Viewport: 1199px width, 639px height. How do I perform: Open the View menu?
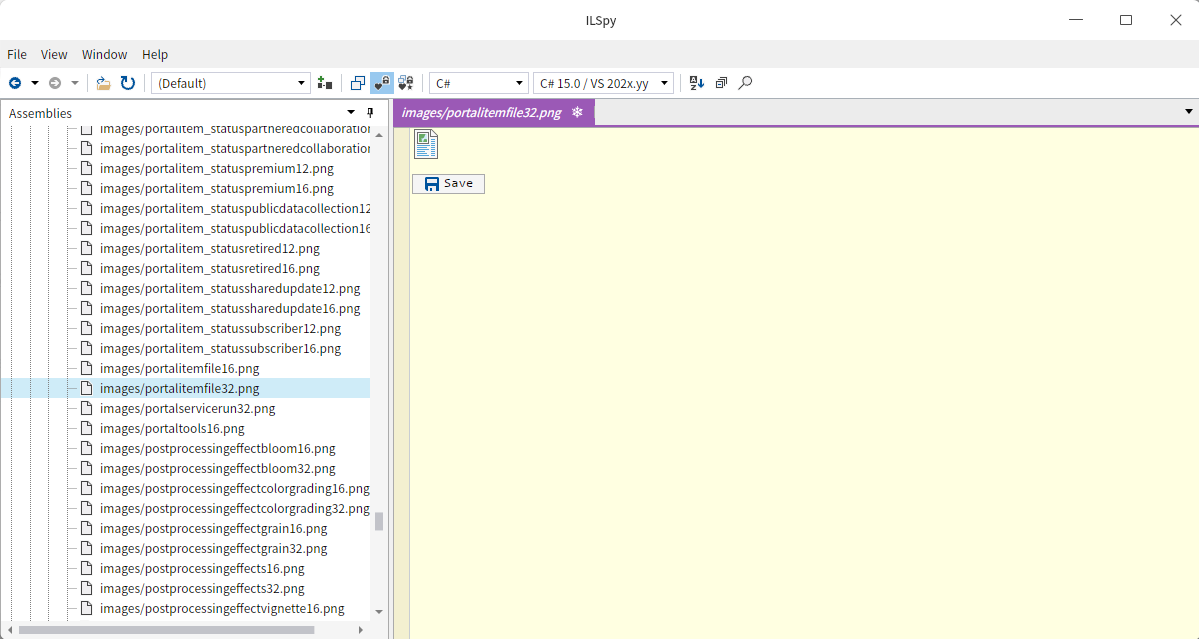pos(54,54)
